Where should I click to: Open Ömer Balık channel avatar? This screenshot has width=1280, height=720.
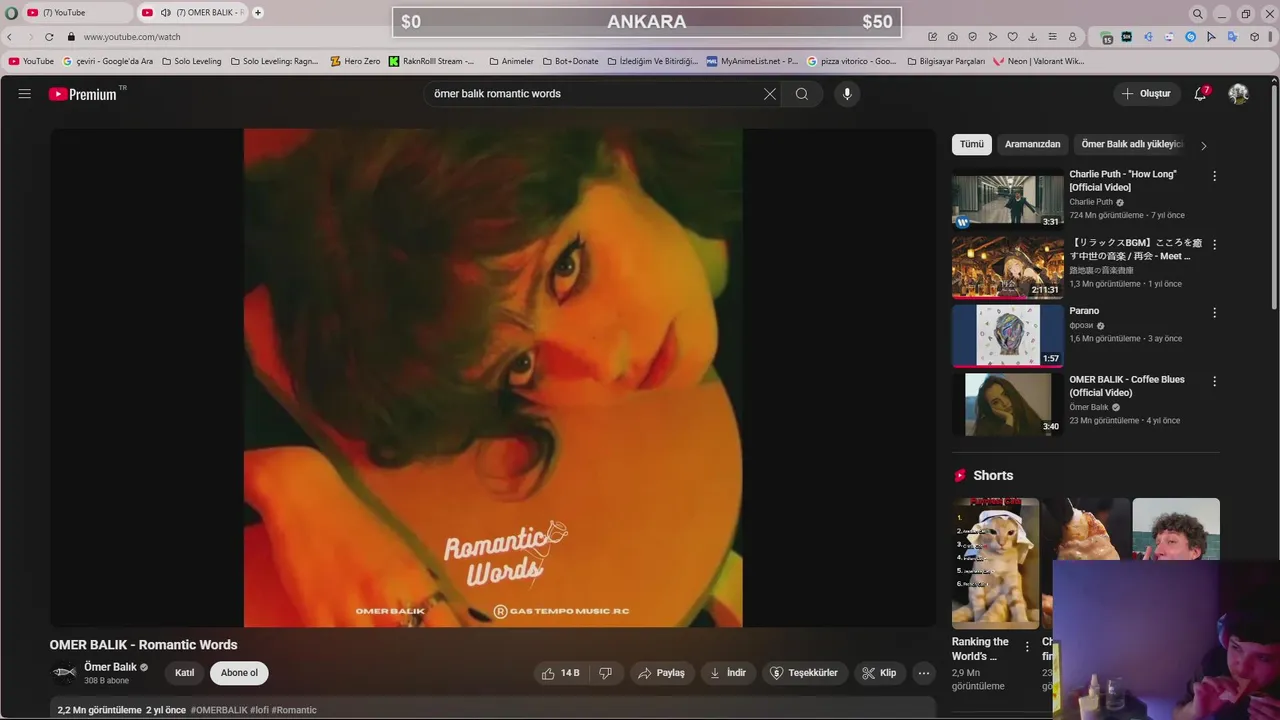coord(64,673)
